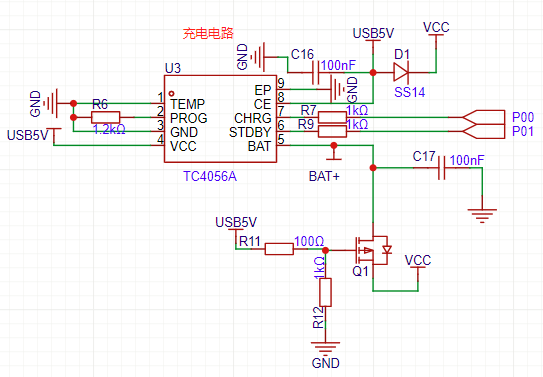
Task: Select the D1 diode symbol
Action: point(401,73)
